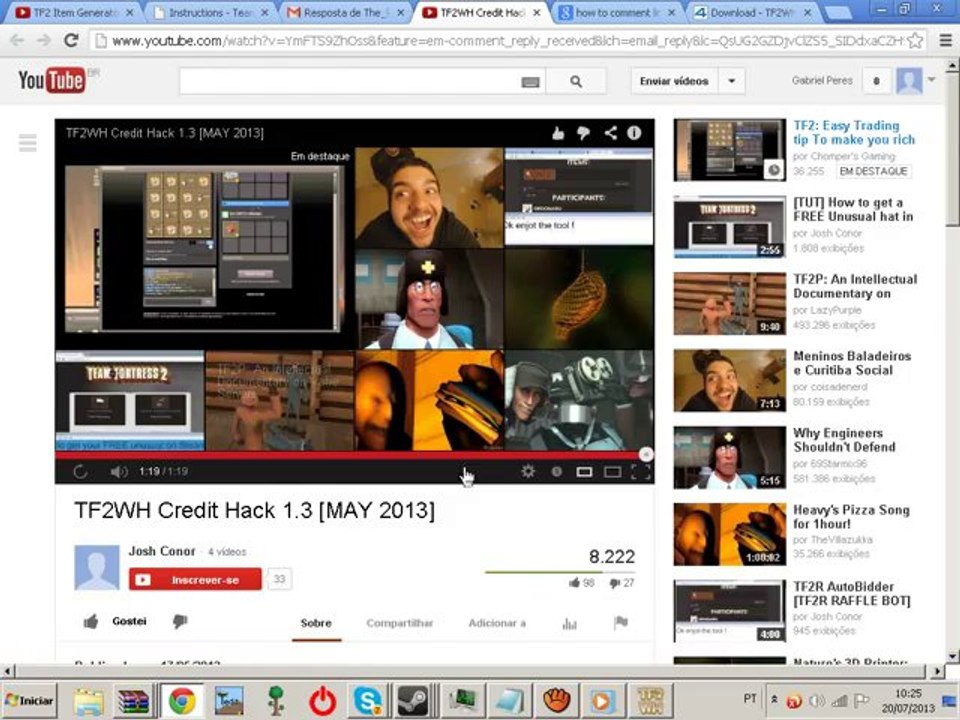The image size is (960, 720).
Task: Open player settings gear
Action: (528, 471)
